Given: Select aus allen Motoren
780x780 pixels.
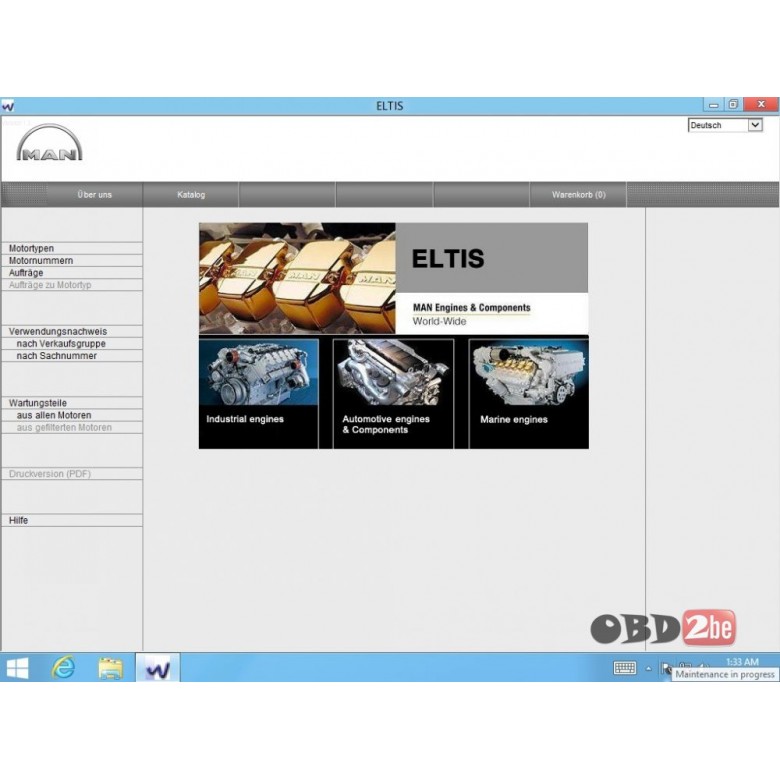Looking at the screenshot, I should 72,415.
